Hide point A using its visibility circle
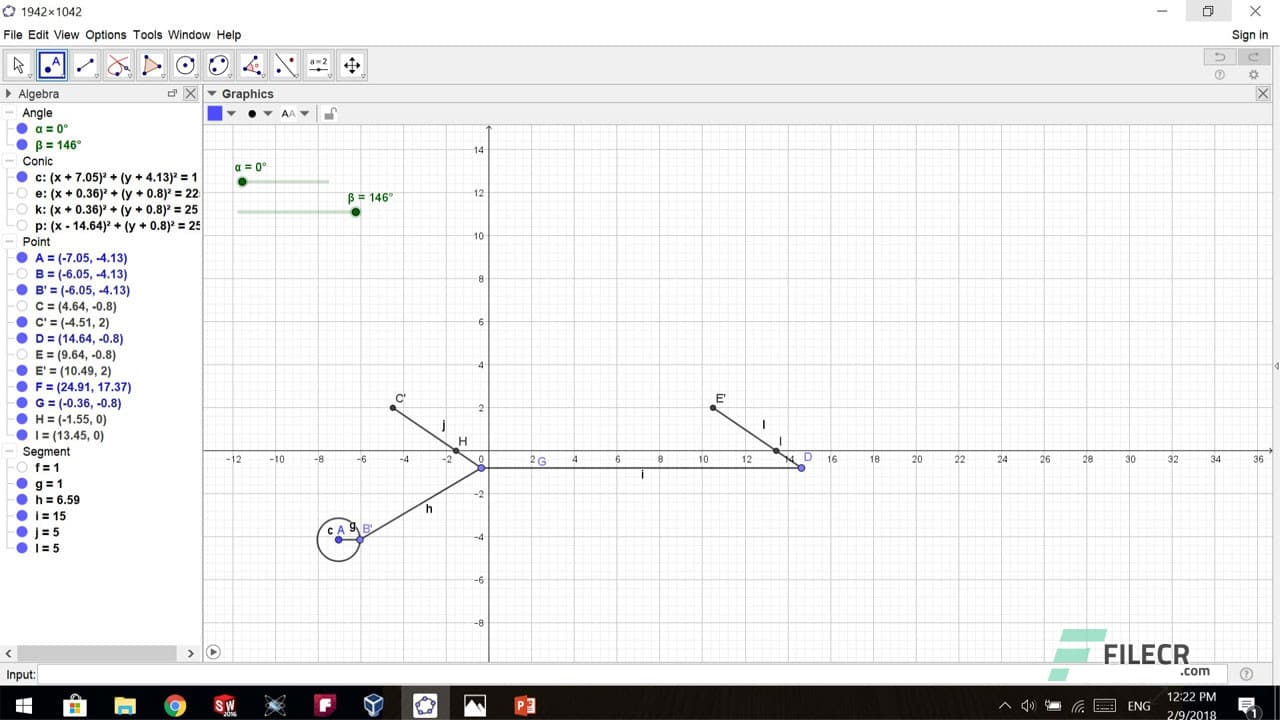1280x720 pixels. click(x=22, y=258)
